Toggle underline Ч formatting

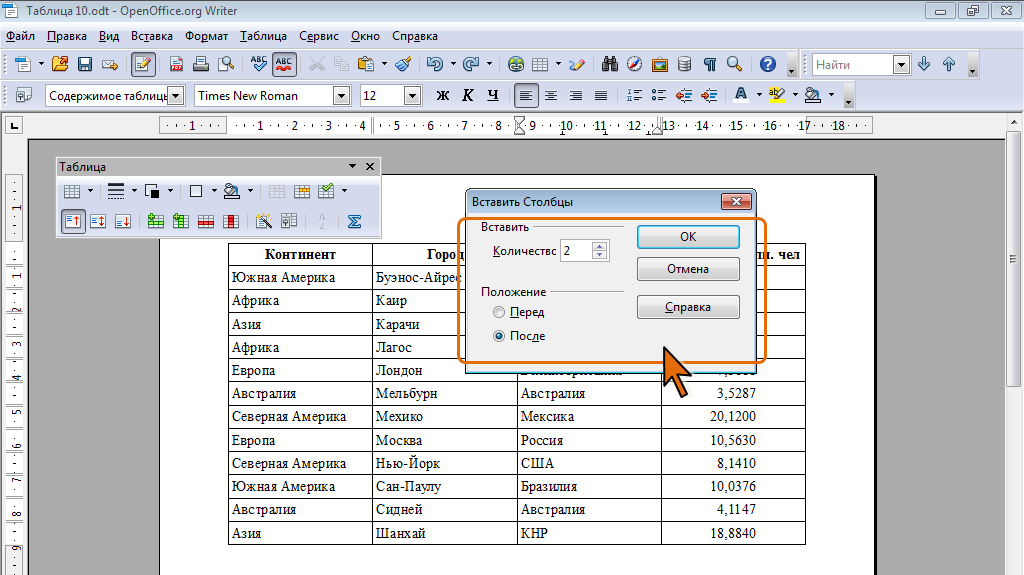coord(493,95)
